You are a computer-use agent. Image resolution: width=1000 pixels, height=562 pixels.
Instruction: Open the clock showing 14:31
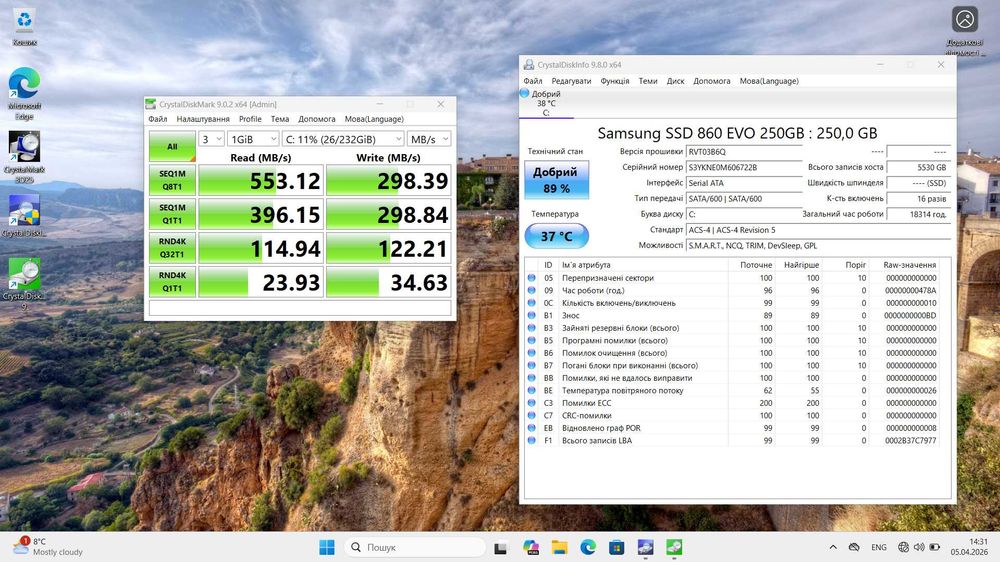click(x=969, y=547)
